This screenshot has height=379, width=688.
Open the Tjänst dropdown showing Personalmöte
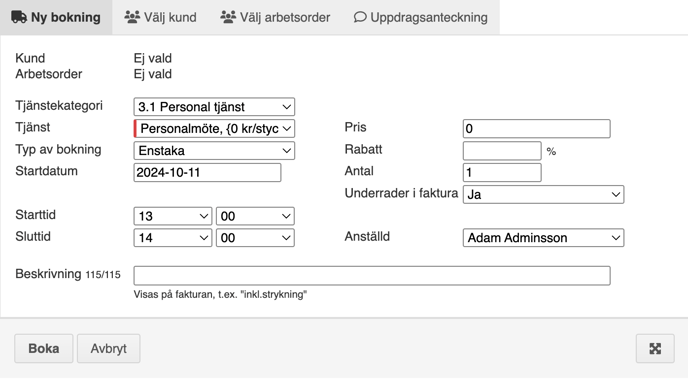coord(214,129)
